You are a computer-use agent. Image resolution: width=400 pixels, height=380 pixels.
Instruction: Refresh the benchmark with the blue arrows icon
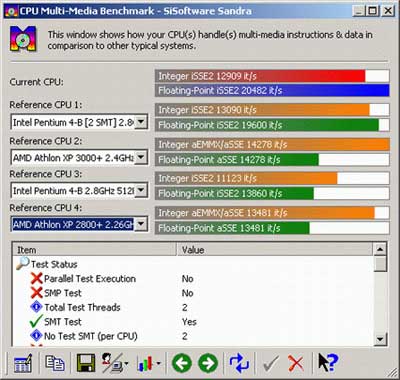point(239,363)
